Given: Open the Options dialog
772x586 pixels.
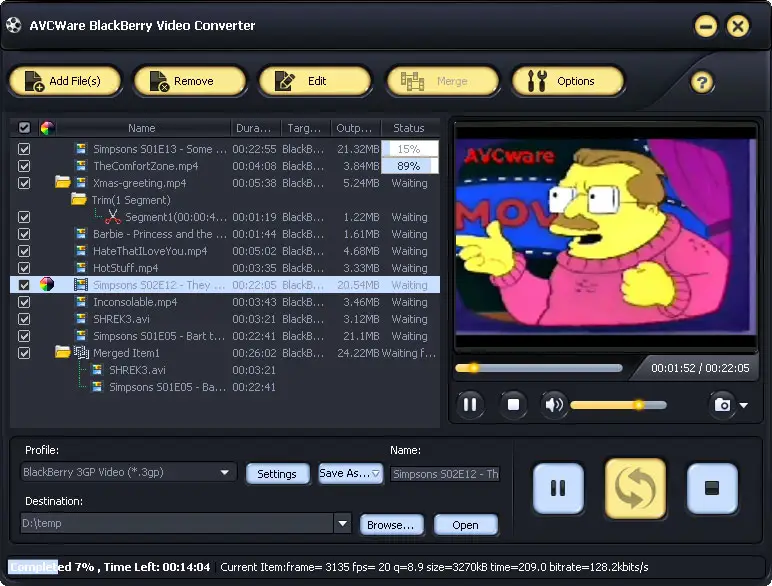Looking at the screenshot, I should click(x=568, y=81).
